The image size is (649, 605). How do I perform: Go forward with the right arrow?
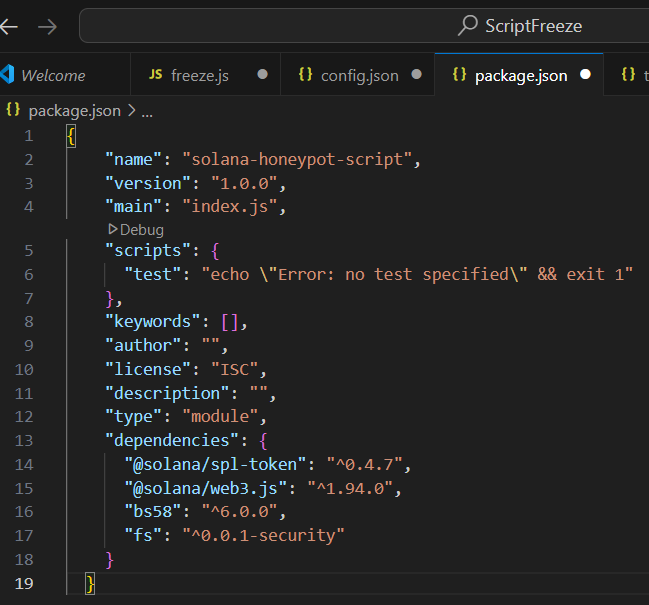point(47,27)
